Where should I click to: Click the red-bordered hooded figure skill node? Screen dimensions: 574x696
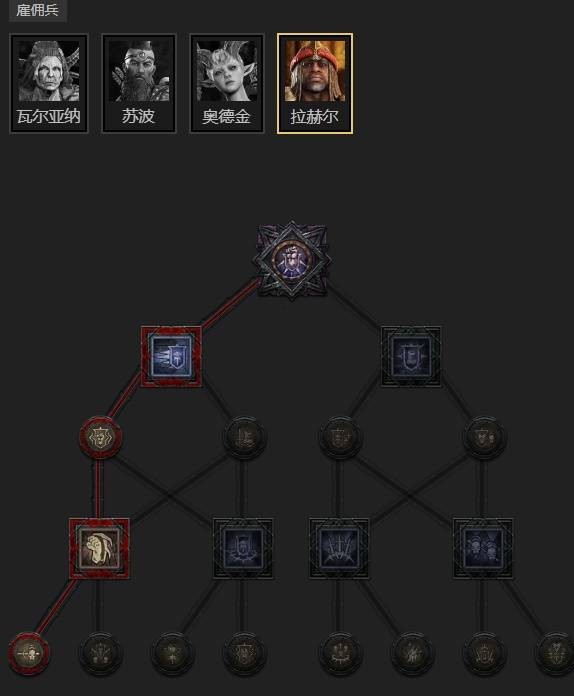coord(99,549)
